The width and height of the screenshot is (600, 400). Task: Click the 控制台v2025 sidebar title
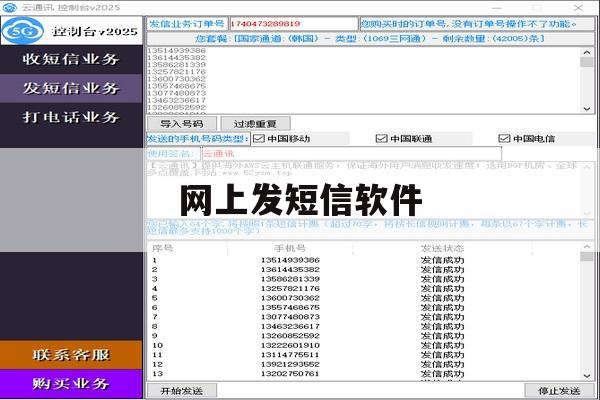tap(94, 31)
